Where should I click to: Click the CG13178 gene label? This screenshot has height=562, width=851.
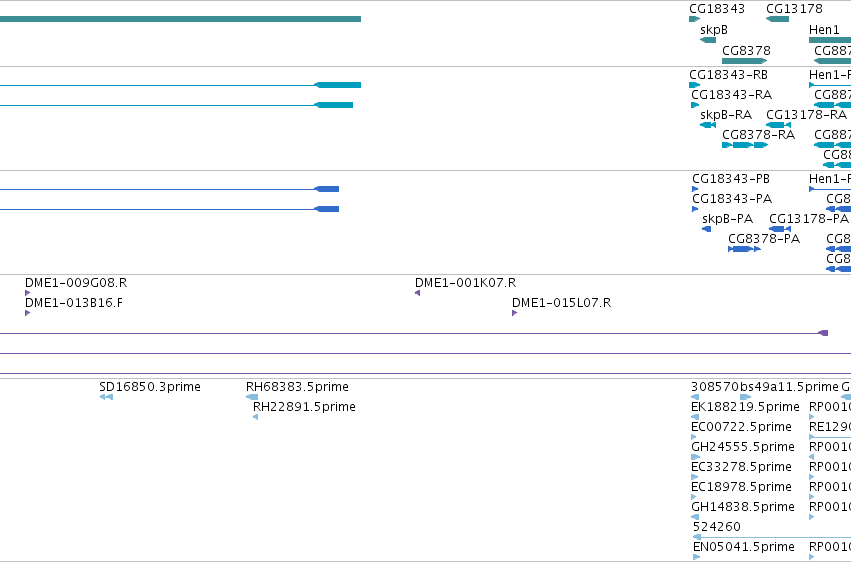tap(794, 9)
